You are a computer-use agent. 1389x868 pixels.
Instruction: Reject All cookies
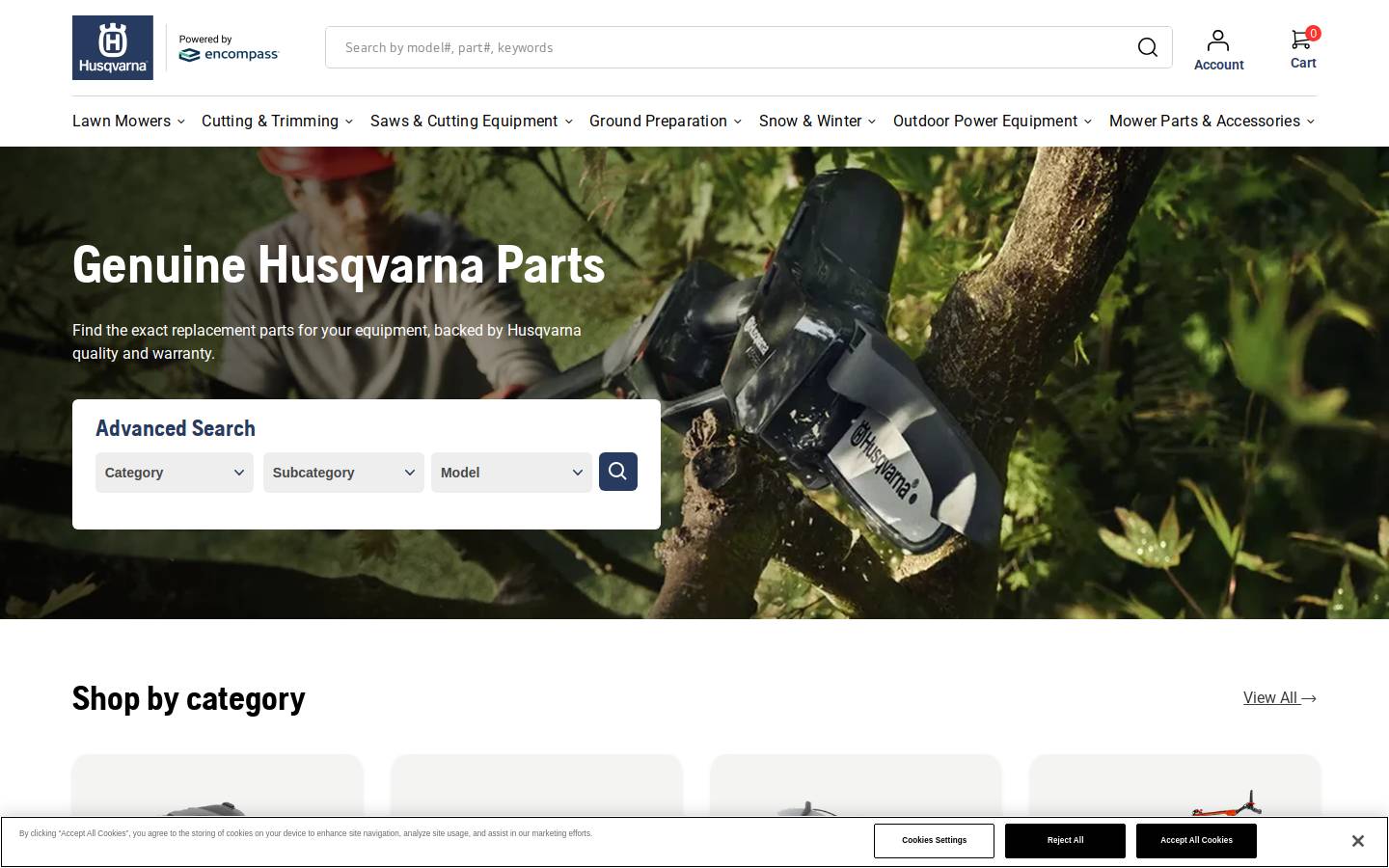coord(1065,841)
